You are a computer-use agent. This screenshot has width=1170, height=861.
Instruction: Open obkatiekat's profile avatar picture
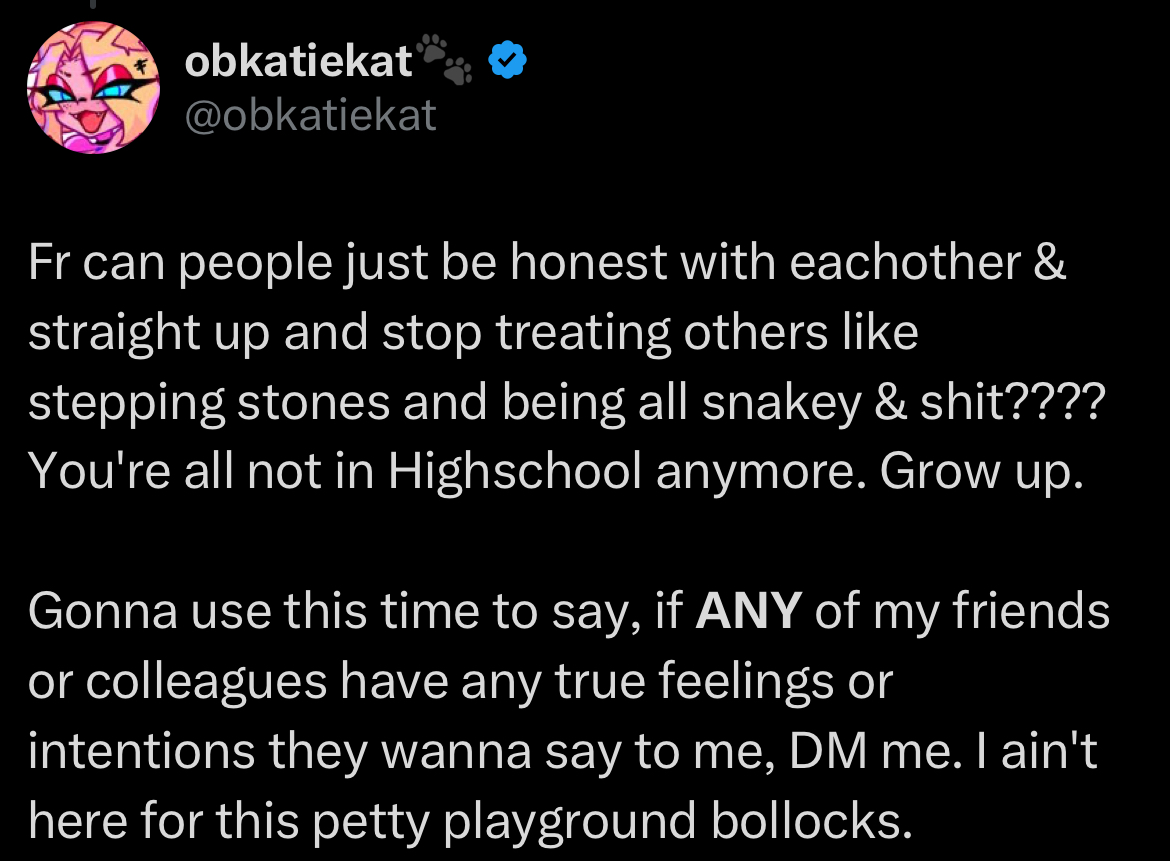tap(93, 88)
